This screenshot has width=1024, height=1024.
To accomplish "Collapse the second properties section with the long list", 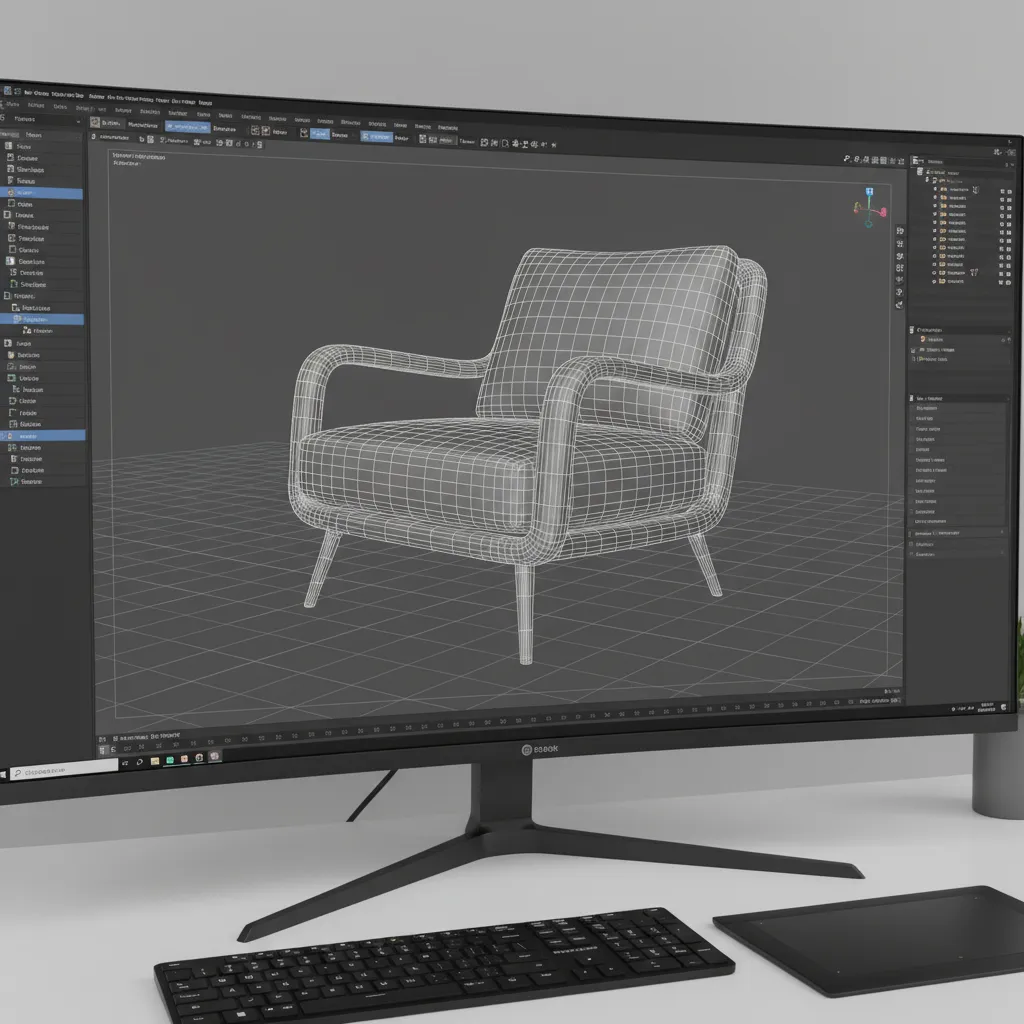I will click(x=912, y=398).
